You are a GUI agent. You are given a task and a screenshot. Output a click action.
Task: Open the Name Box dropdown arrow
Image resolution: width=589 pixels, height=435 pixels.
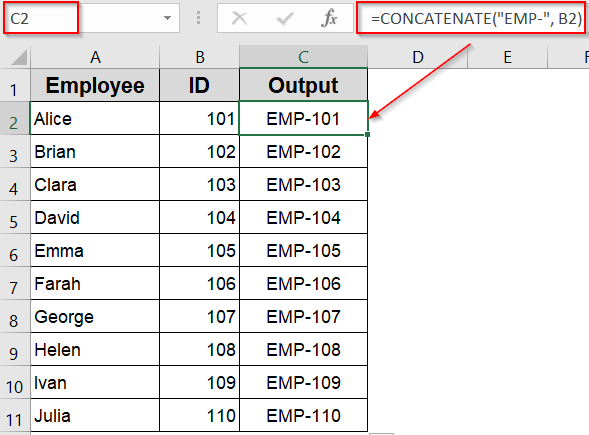pyautogui.click(x=168, y=18)
